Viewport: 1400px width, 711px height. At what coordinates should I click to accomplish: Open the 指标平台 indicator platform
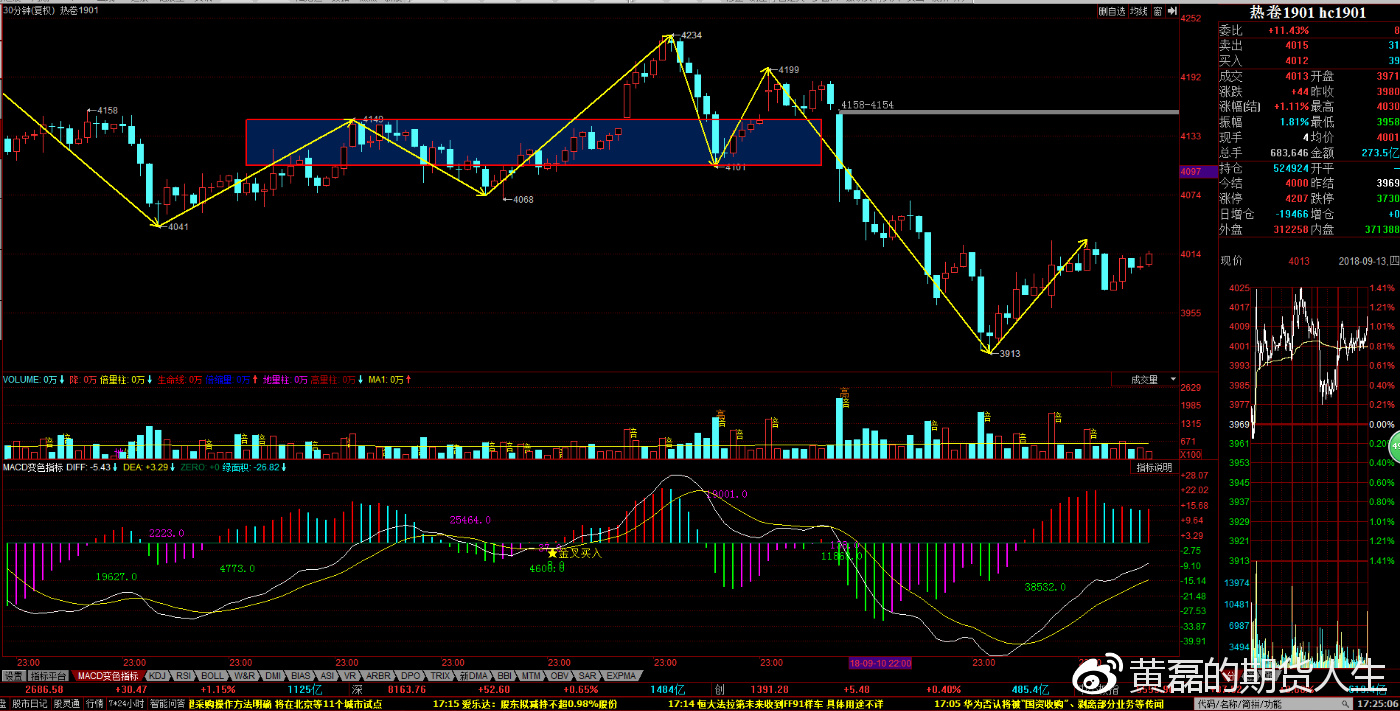click(49, 676)
